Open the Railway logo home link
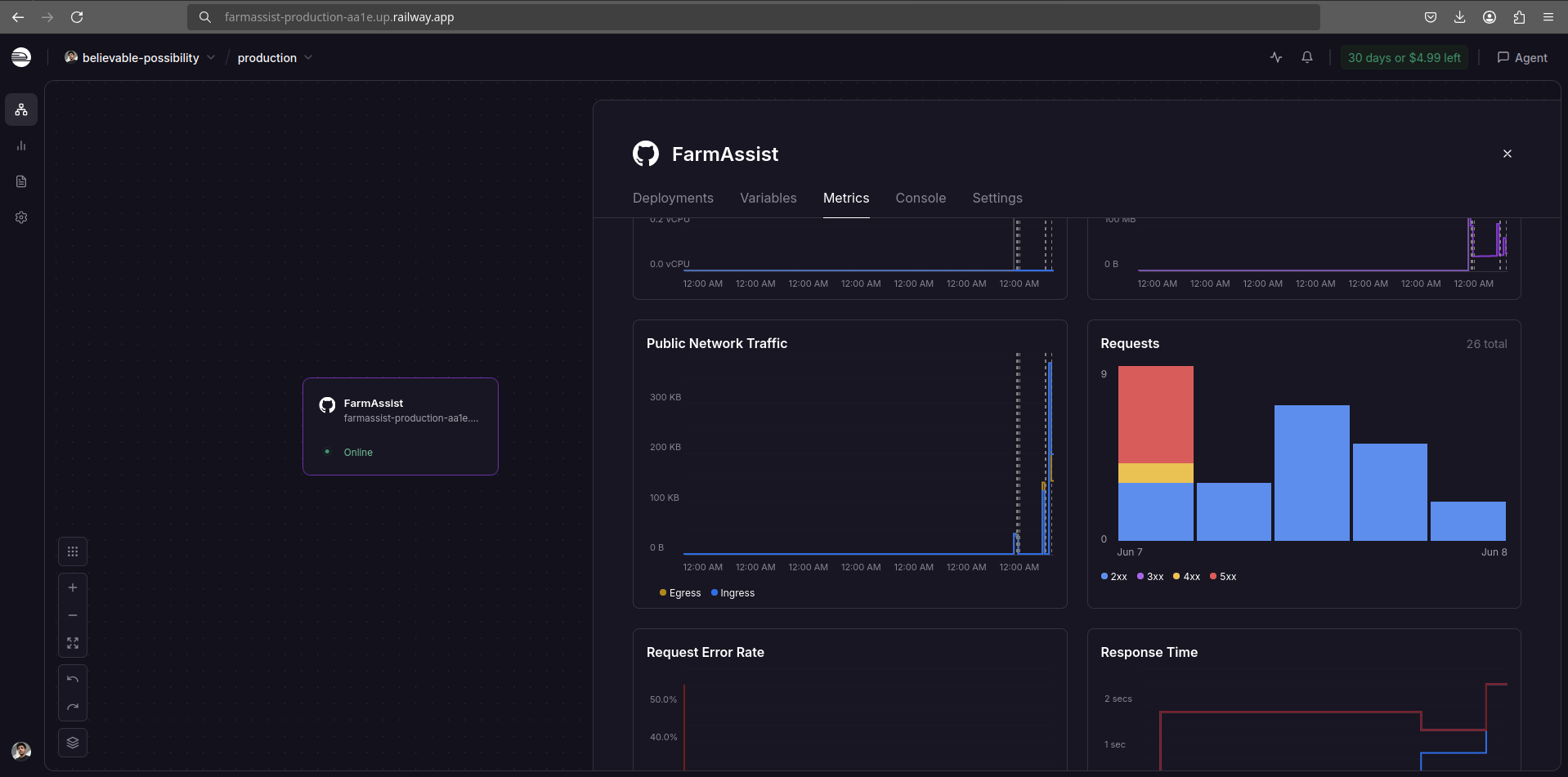1568x777 pixels. click(21, 57)
